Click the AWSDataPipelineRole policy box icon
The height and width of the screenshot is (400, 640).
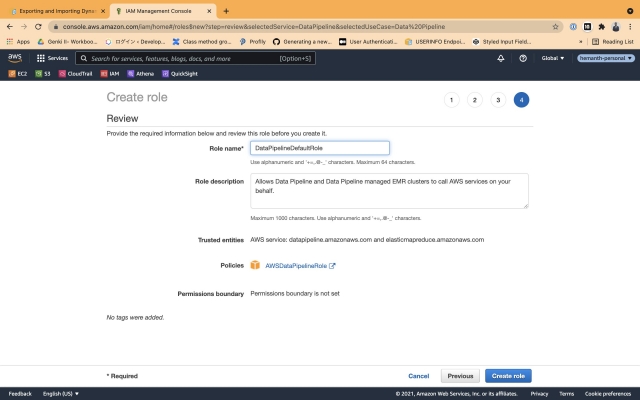[x=255, y=265]
